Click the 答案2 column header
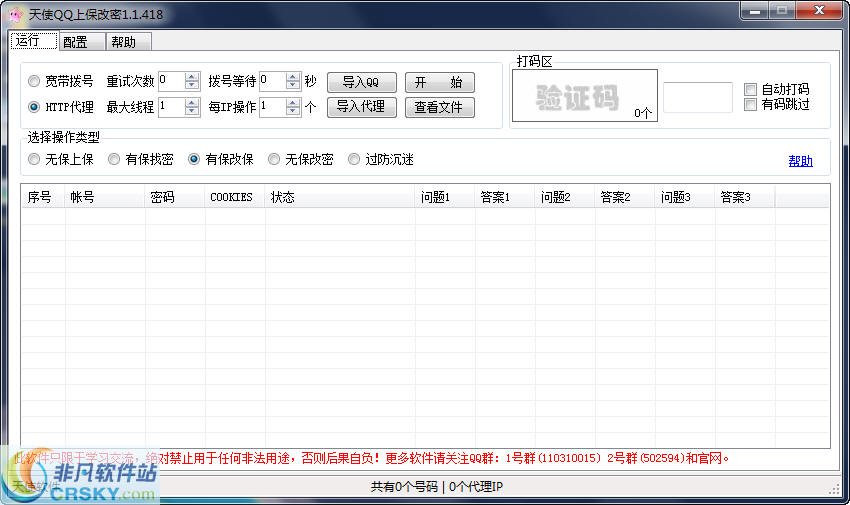850x505 pixels. coord(626,197)
